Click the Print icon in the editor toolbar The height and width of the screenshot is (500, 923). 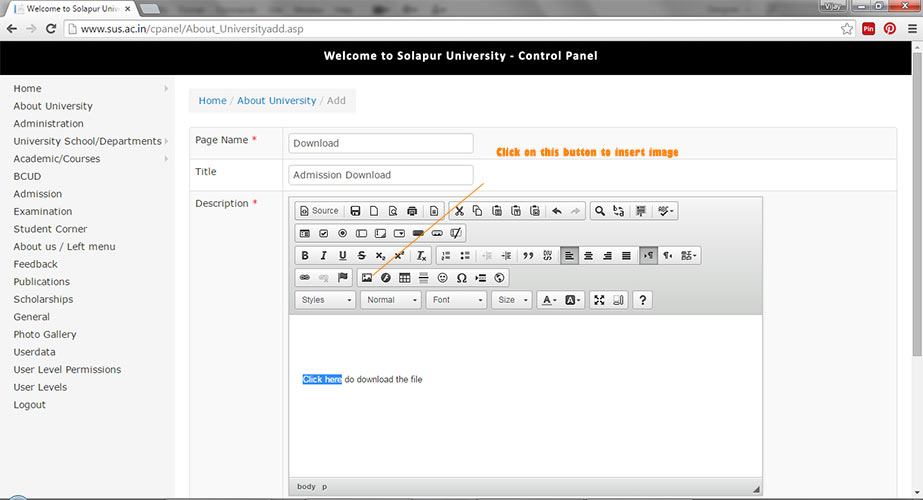[412, 211]
